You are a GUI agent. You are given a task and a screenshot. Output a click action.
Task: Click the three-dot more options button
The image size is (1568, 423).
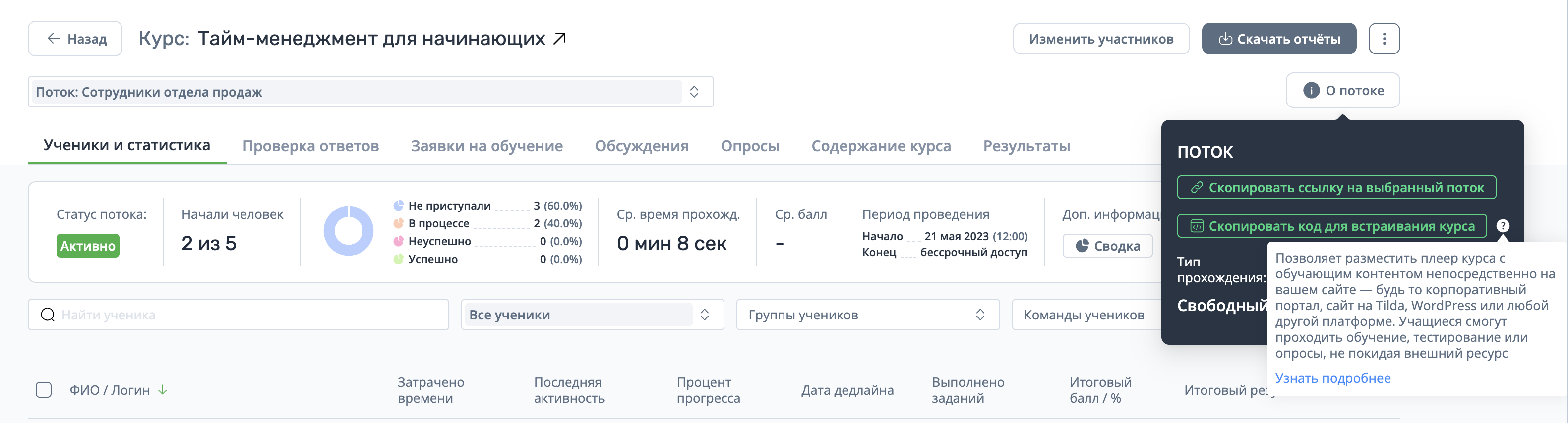1384,39
